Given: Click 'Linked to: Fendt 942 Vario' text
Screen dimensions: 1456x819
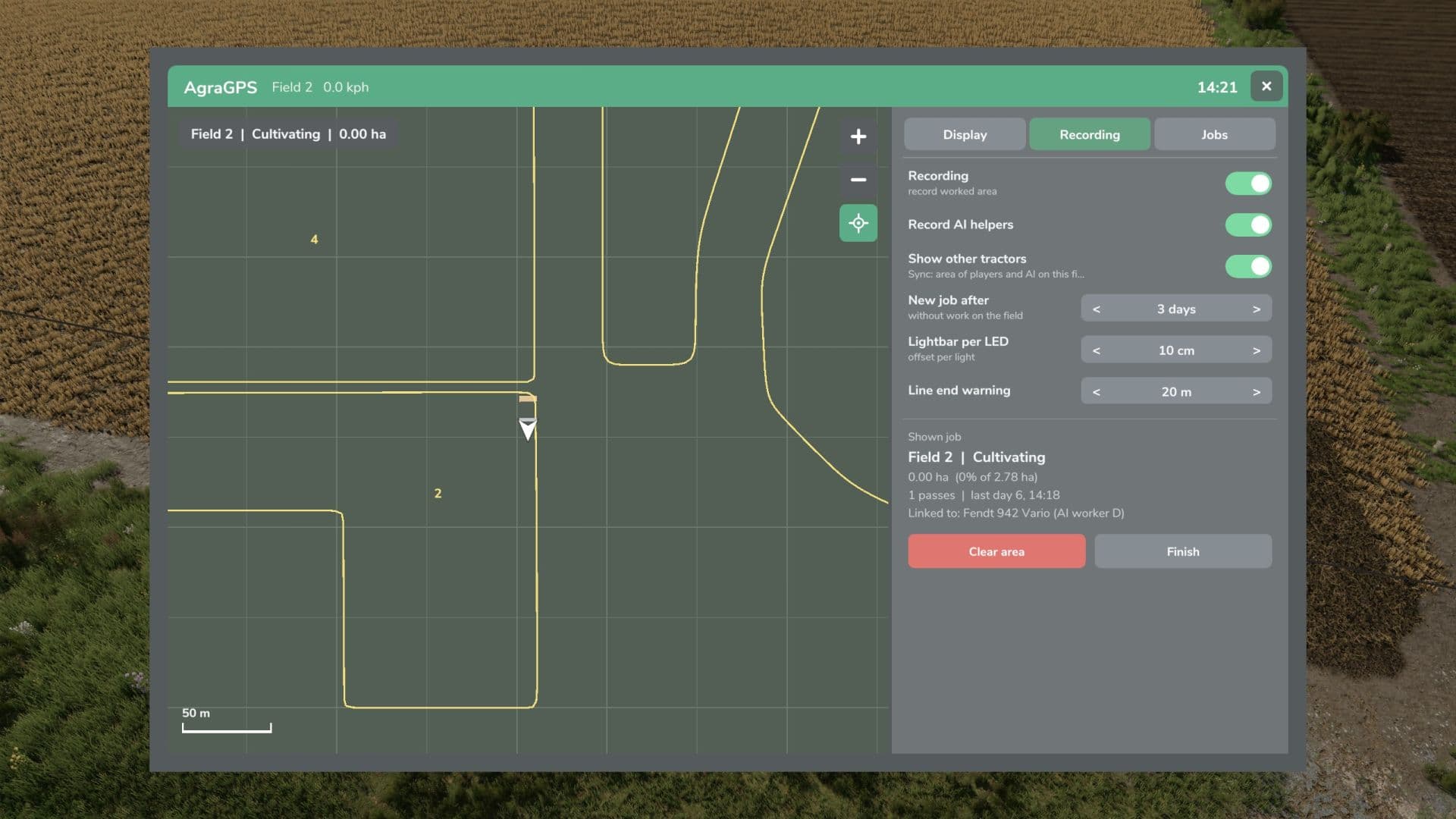Looking at the screenshot, I should [1015, 513].
